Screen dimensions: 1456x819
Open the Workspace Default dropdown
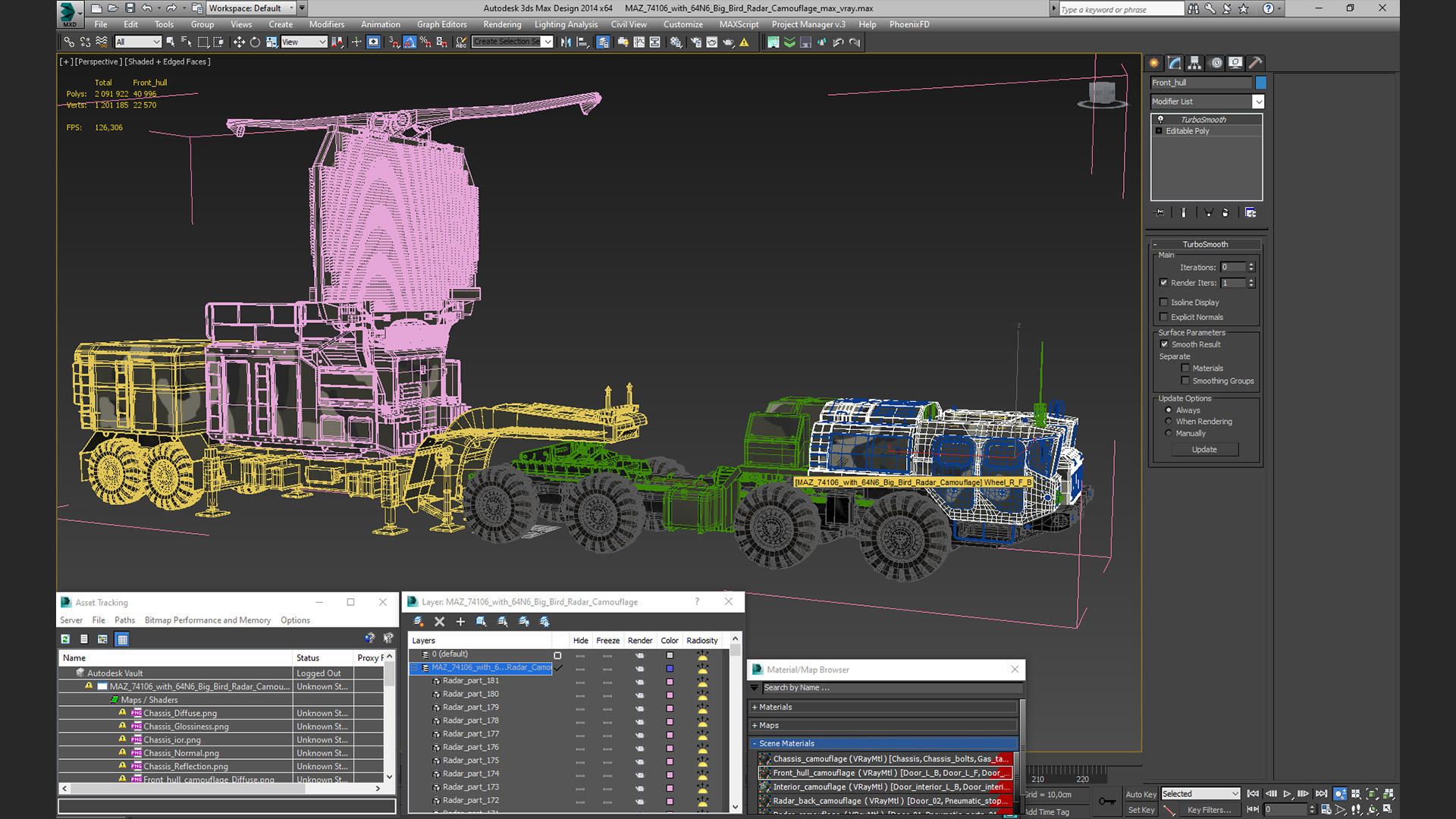pyautogui.click(x=251, y=8)
